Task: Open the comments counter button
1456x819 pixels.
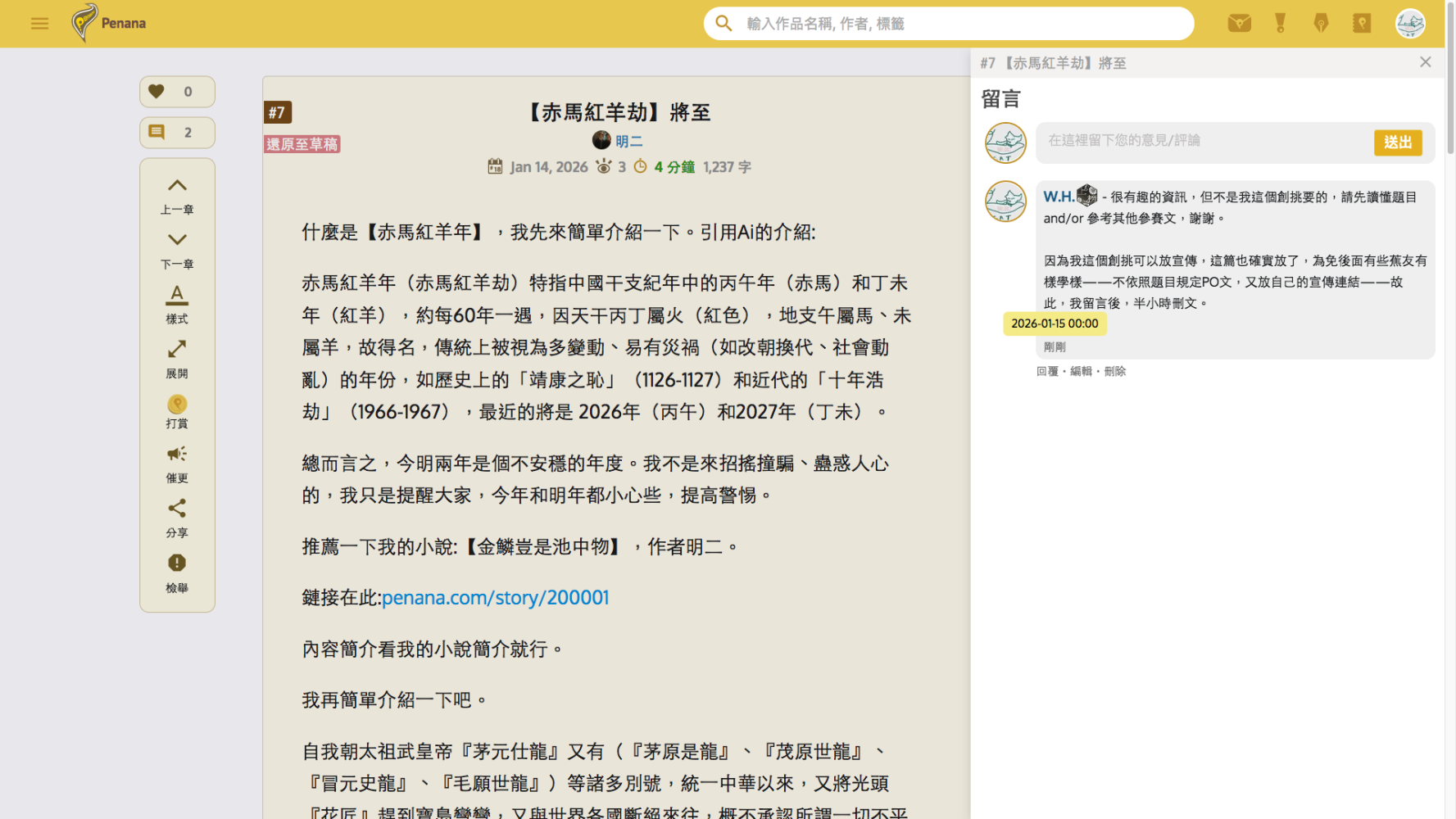Action: point(177,132)
